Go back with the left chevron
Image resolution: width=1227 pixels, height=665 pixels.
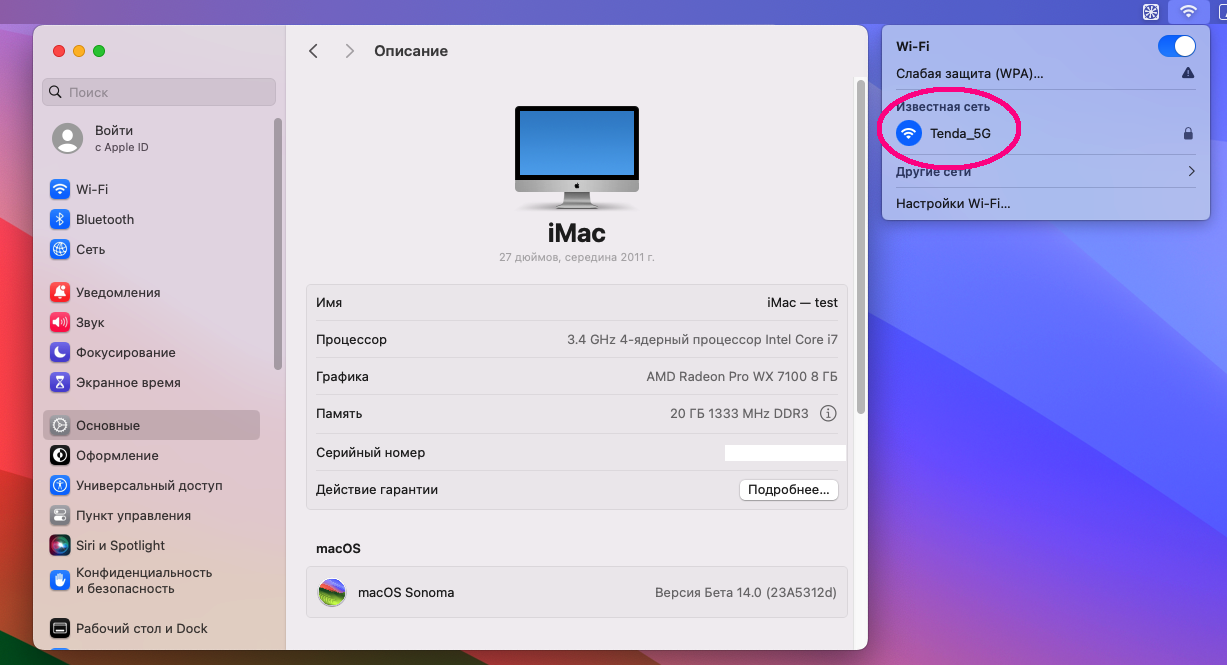(313, 51)
